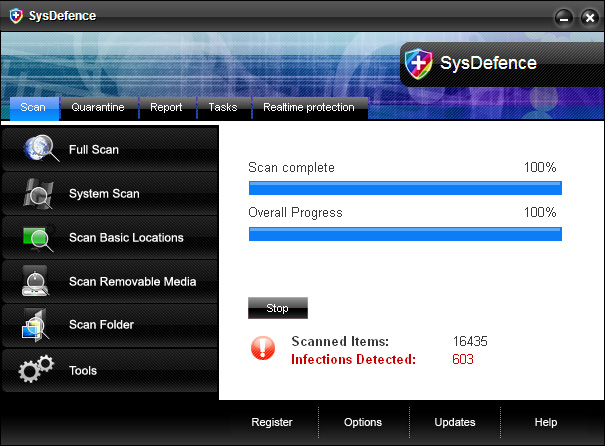Click the Overall Progress bar
This screenshot has width=605, height=446.
[405, 234]
